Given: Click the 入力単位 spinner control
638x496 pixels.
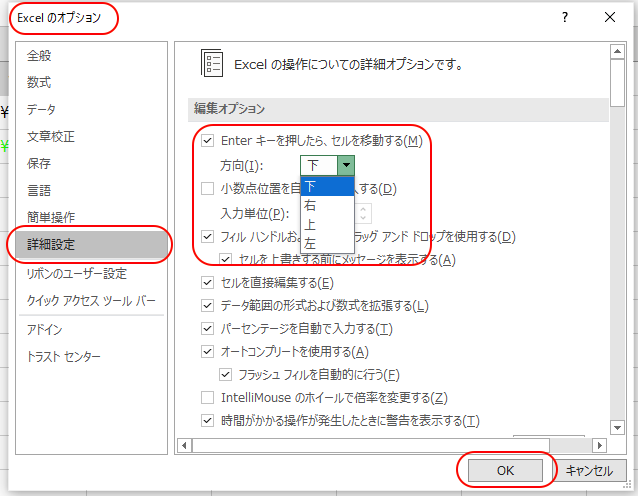Looking at the screenshot, I should (x=363, y=213).
